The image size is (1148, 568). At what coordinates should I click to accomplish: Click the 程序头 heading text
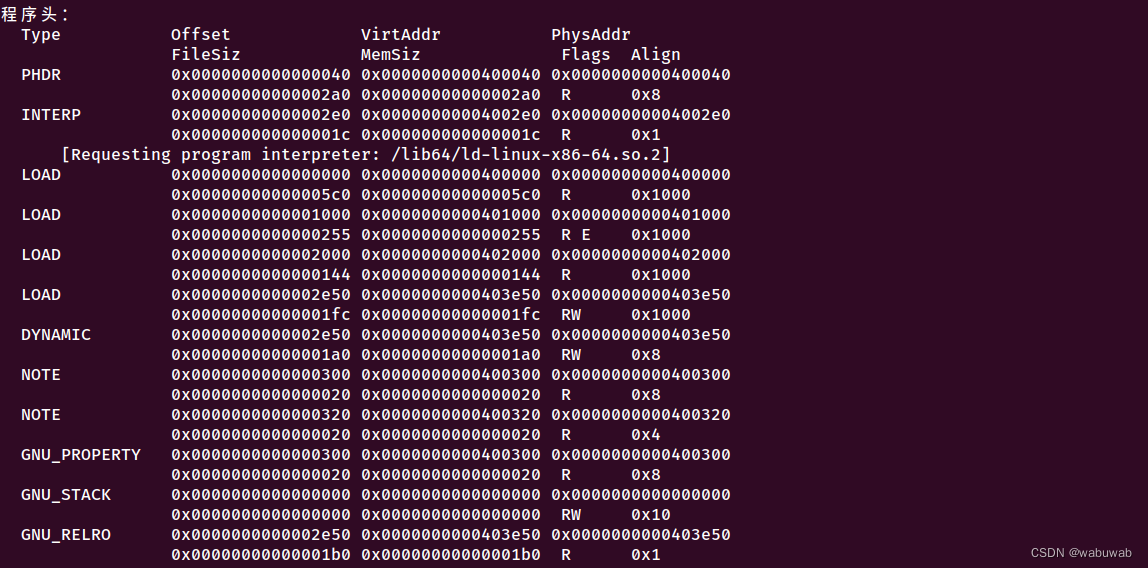[31, 15]
